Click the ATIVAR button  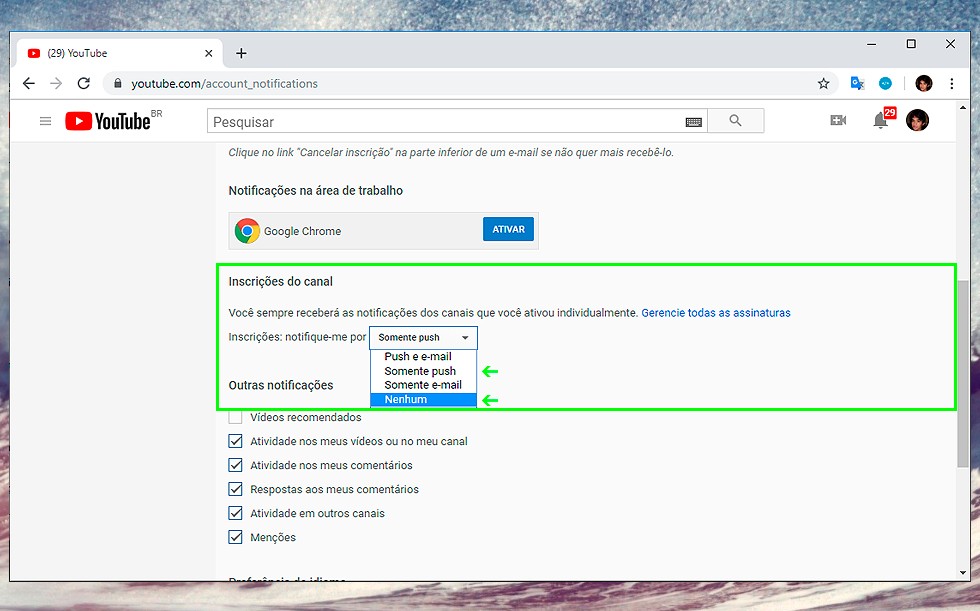pyautogui.click(x=508, y=229)
